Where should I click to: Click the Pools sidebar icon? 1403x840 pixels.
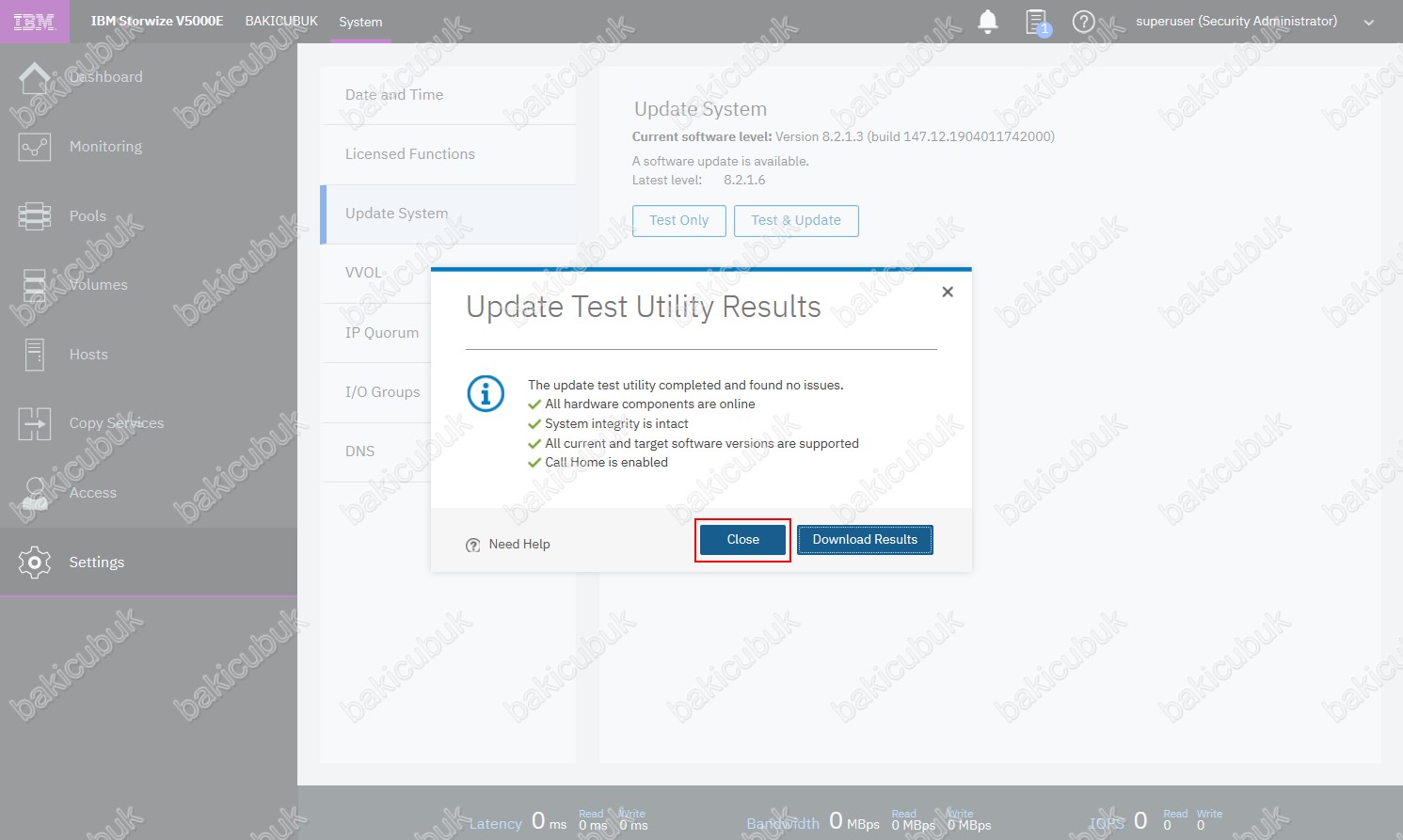point(35,216)
